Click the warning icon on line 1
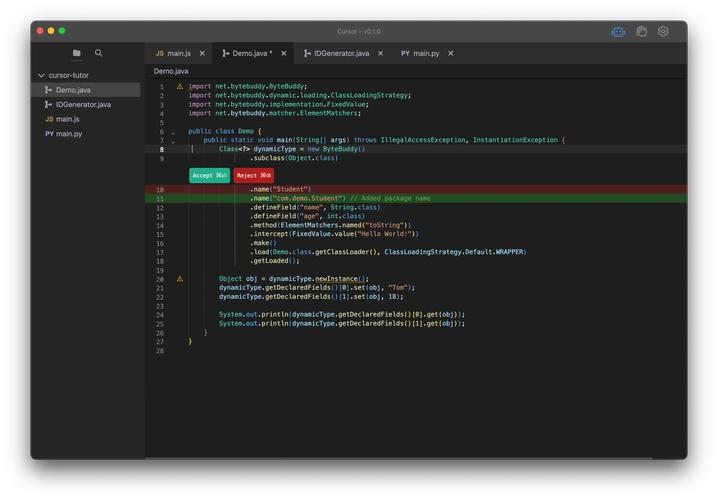Viewport: 718px width, 500px height. (x=180, y=87)
